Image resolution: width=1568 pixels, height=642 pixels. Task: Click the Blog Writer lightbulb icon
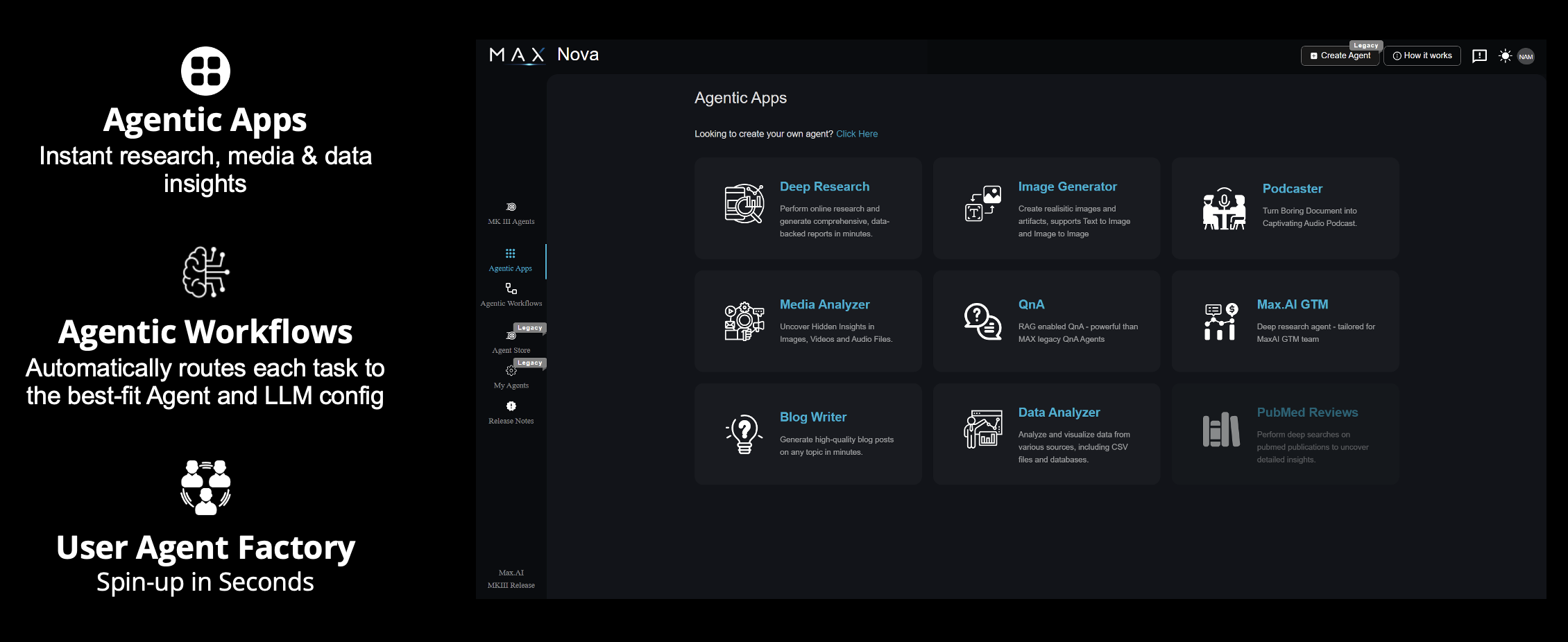744,435
